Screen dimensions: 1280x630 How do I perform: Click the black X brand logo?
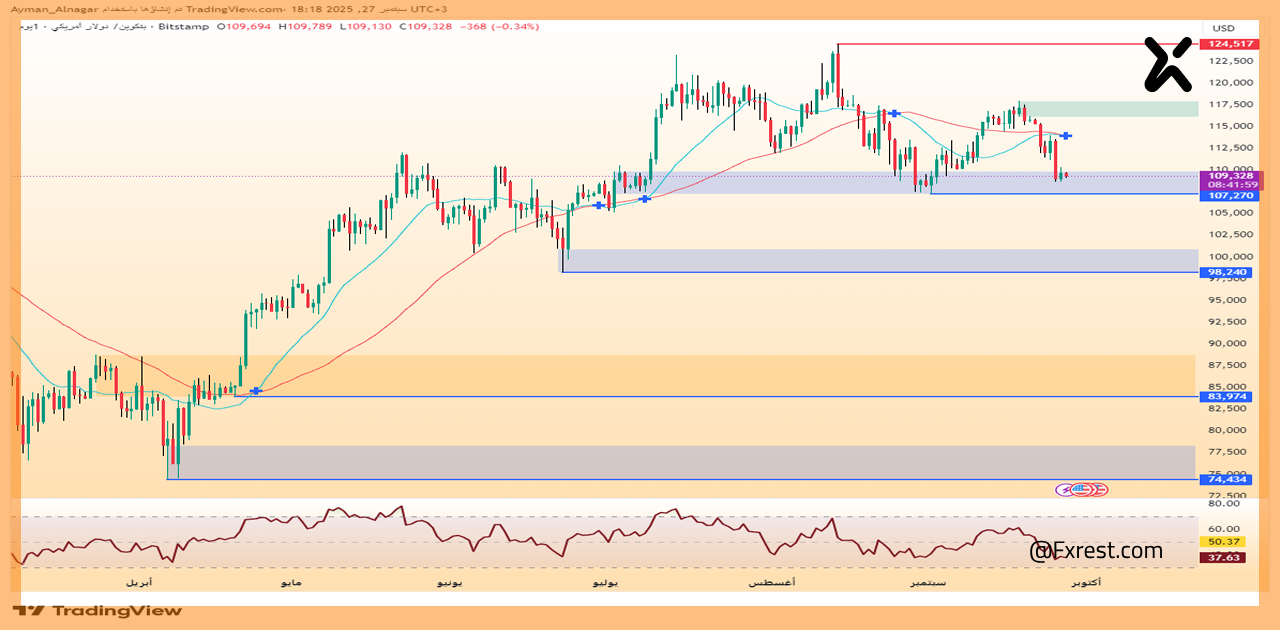point(1168,65)
